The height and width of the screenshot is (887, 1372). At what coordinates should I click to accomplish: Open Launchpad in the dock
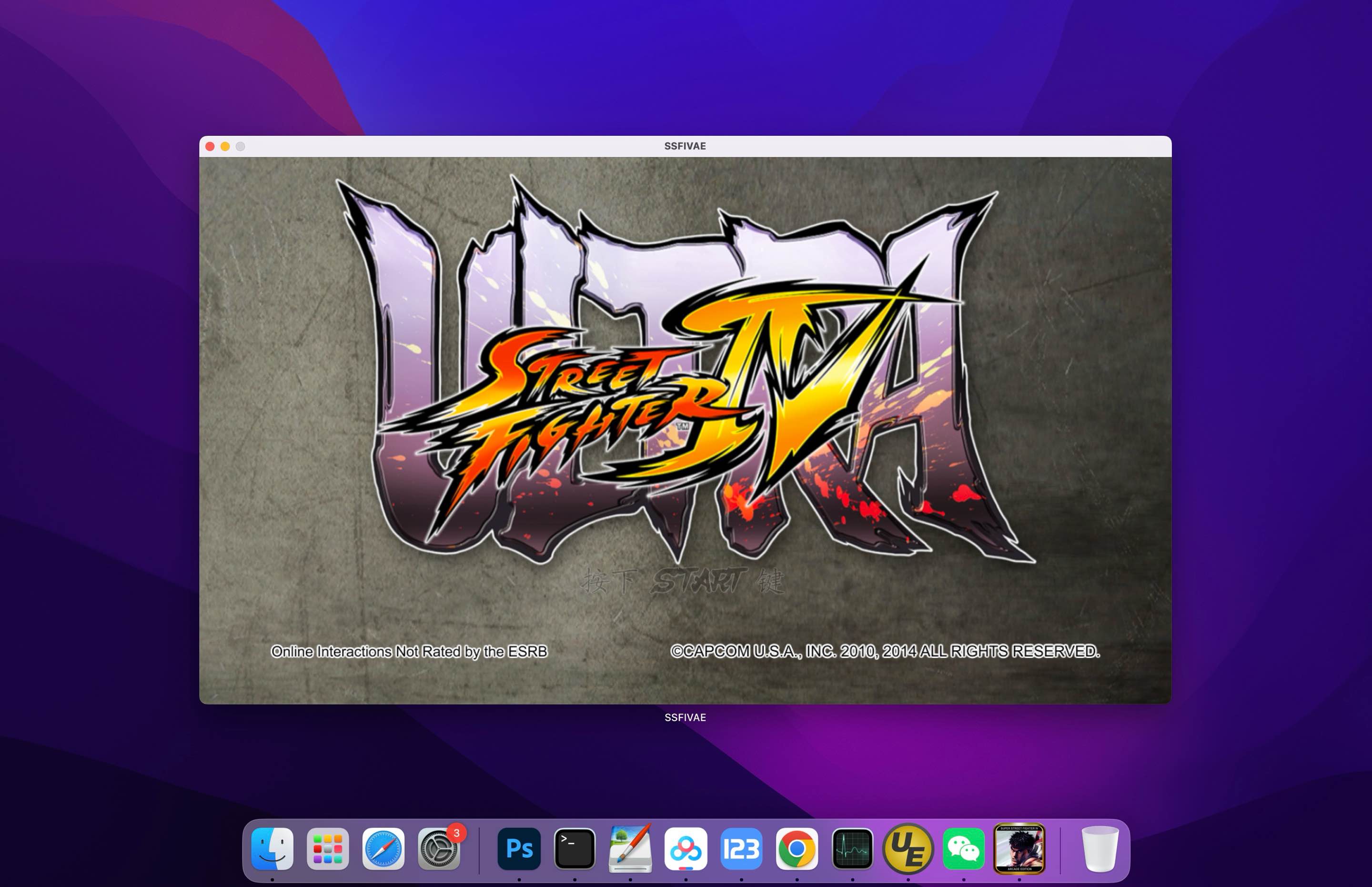pos(328,848)
